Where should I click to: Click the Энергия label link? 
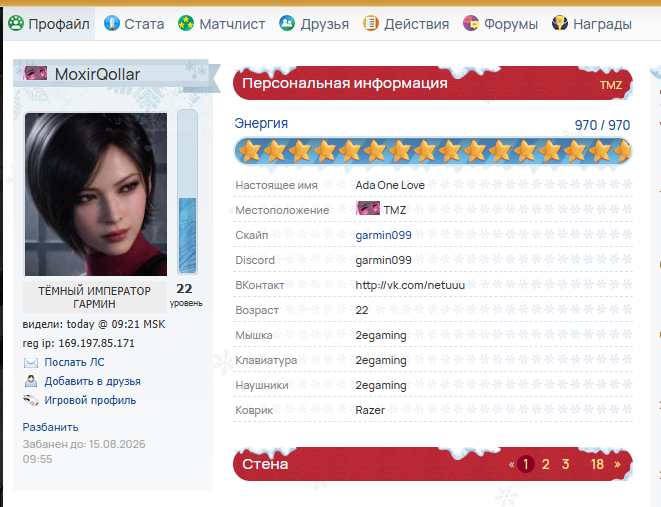(261, 123)
